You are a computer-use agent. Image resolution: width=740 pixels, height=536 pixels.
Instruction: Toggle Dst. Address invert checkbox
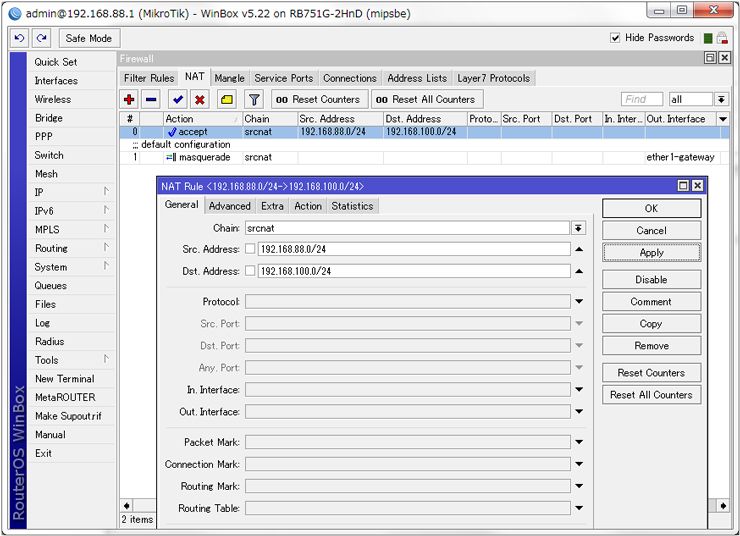[x=250, y=271]
